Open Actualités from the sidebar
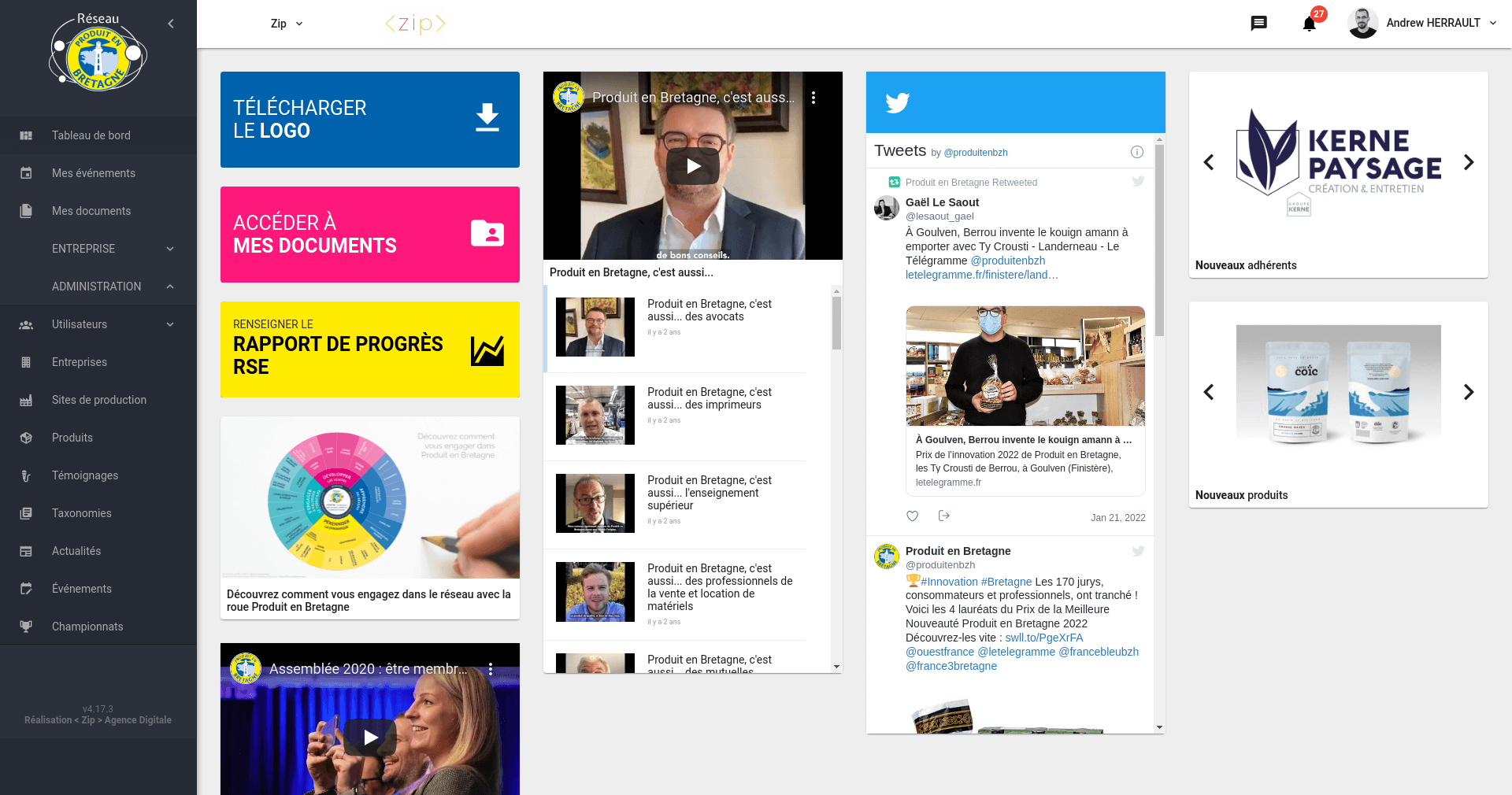Image resolution: width=1512 pixels, height=795 pixels. point(77,551)
